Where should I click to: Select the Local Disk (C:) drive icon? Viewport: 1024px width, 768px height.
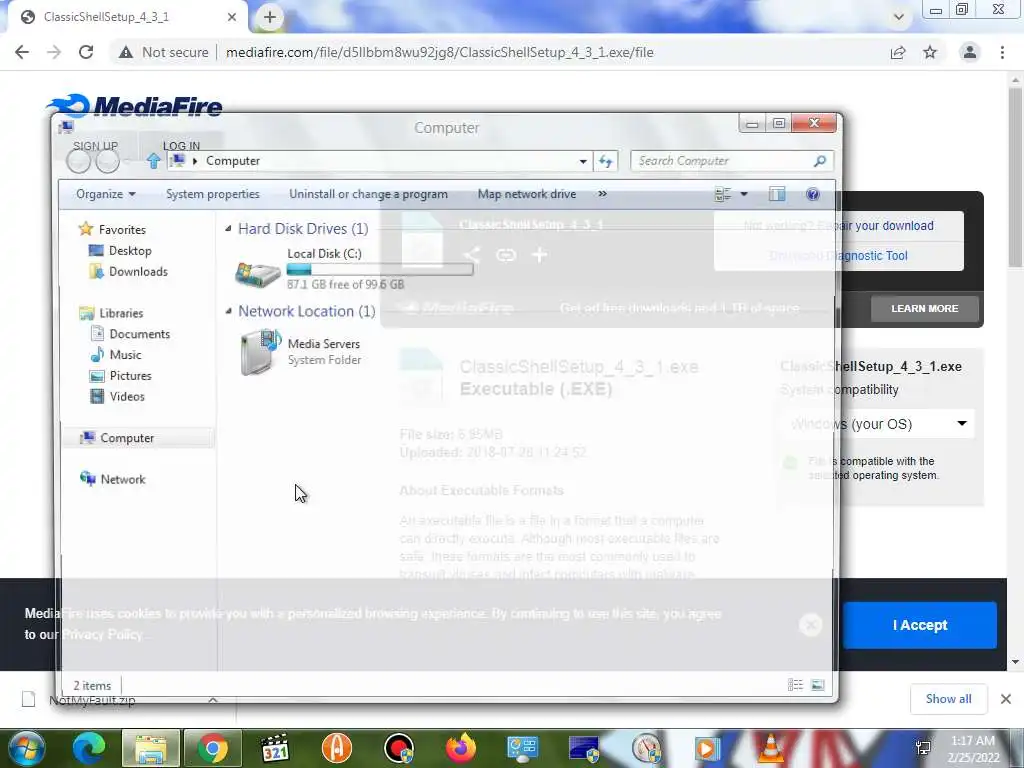click(x=258, y=274)
